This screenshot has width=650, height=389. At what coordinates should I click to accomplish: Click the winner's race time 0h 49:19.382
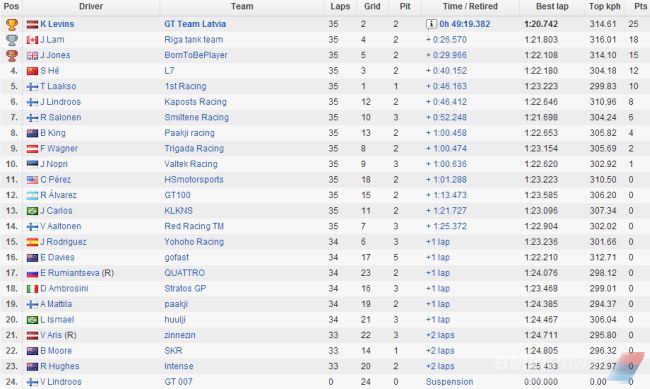click(465, 24)
